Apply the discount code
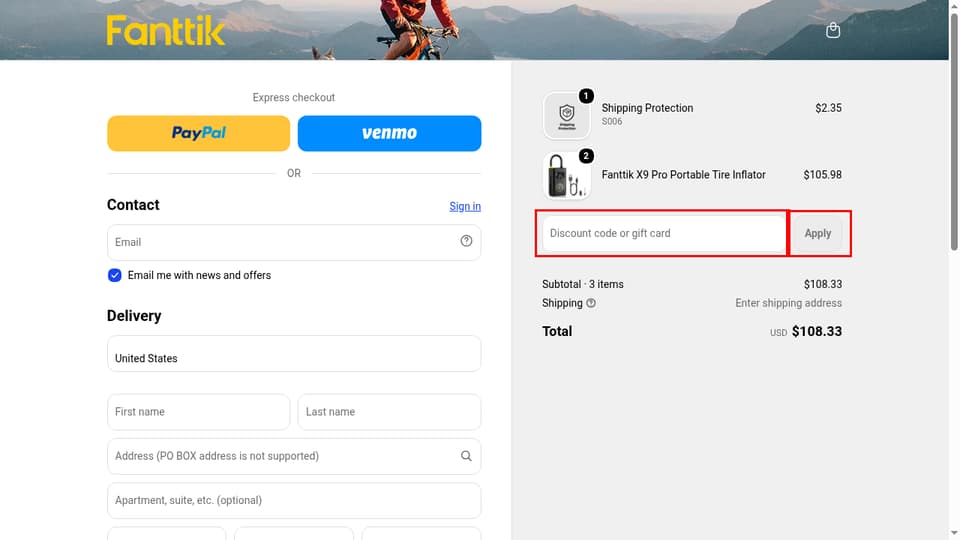 pos(817,233)
